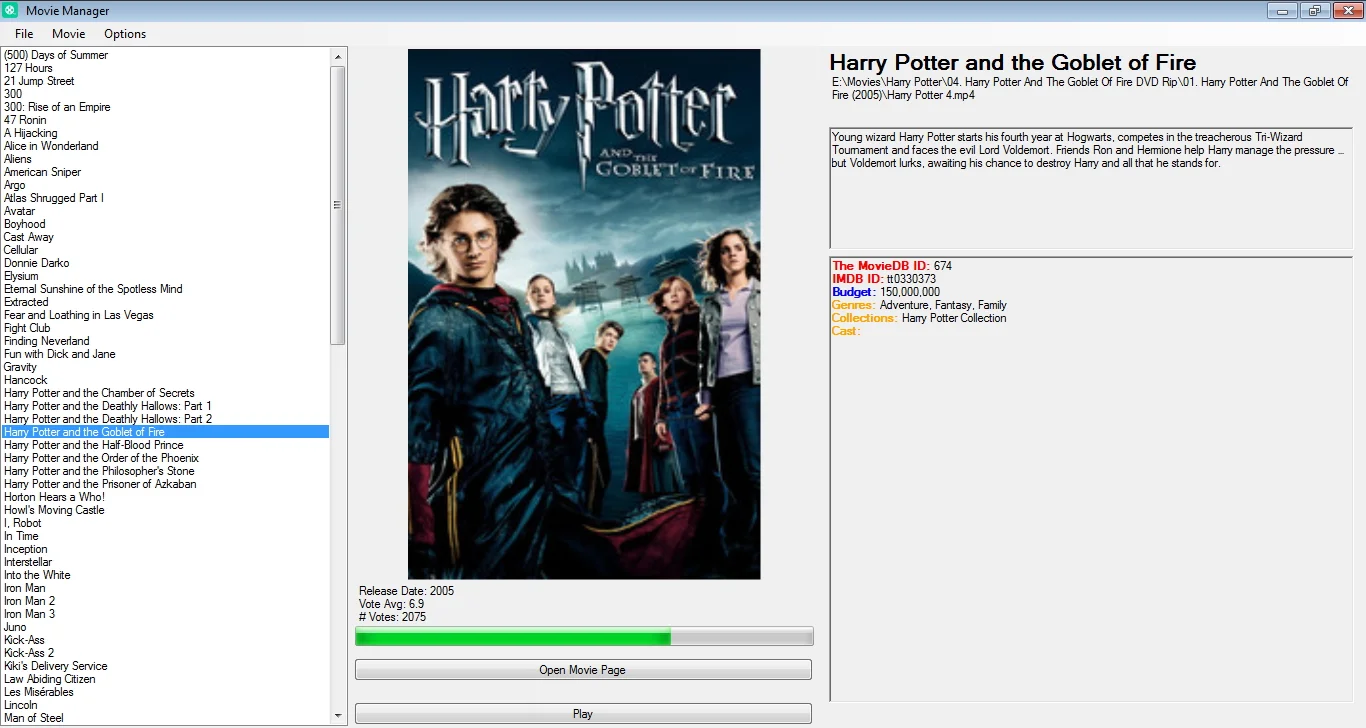Select "Lincoln" in movie list
This screenshot has height=728, width=1366.
(x=165, y=705)
